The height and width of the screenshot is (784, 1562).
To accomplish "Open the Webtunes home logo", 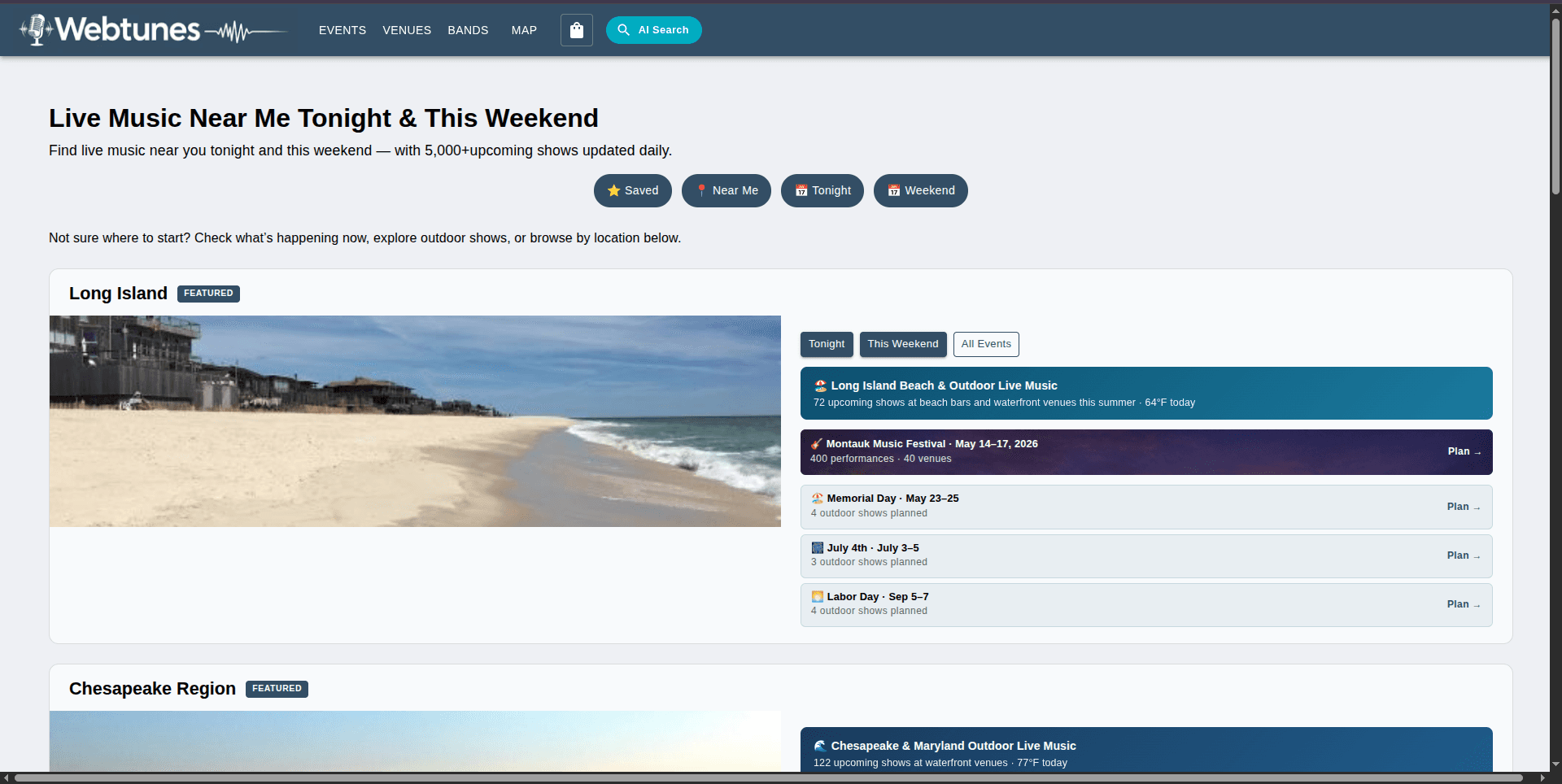I will (153, 30).
